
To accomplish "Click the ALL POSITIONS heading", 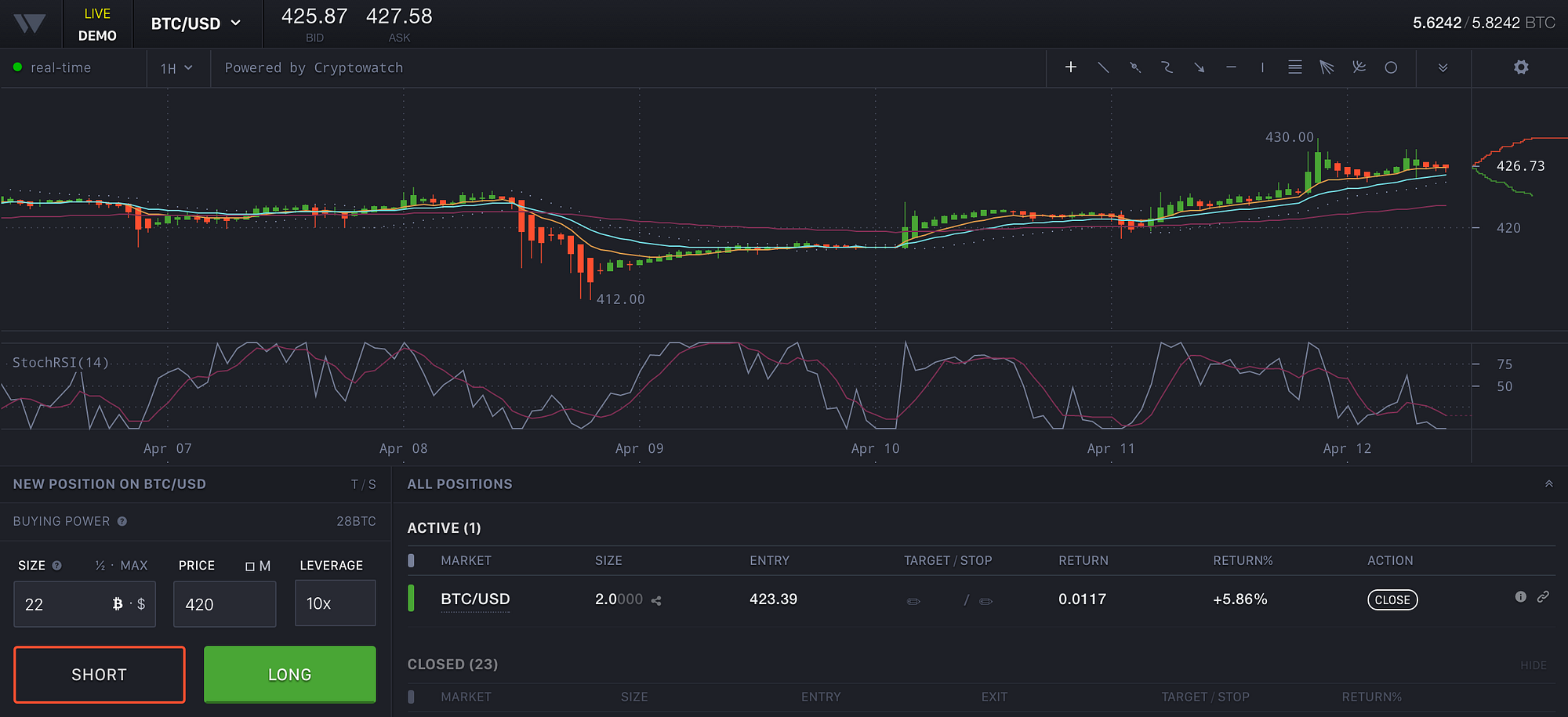I will [x=459, y=484].
